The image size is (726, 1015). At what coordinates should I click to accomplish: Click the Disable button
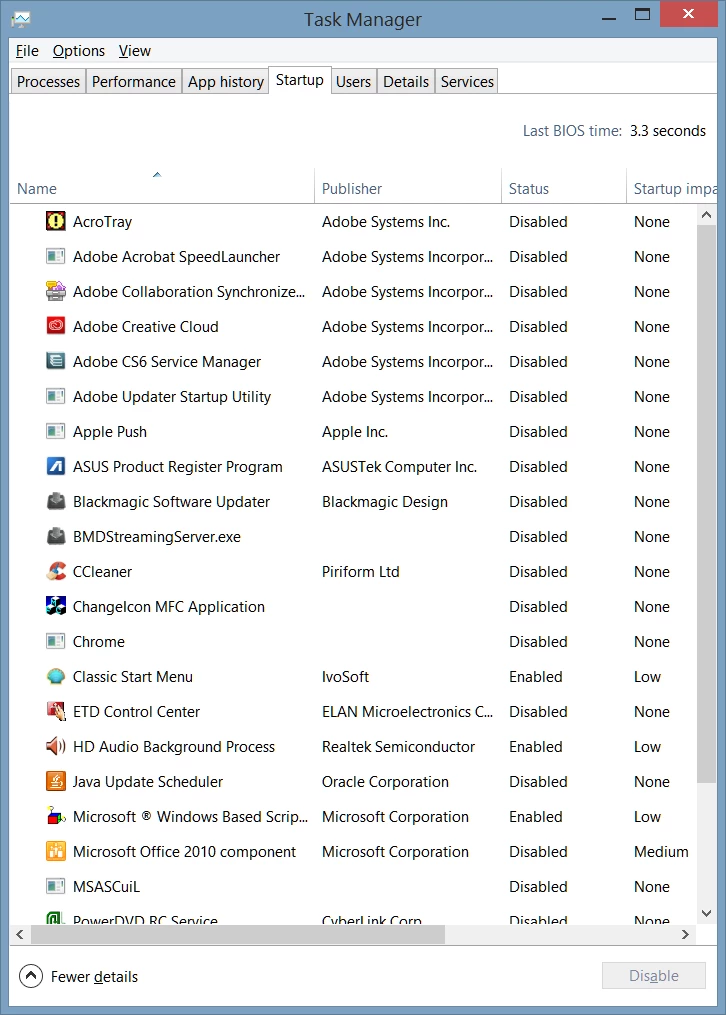click(x=654, y=976)
